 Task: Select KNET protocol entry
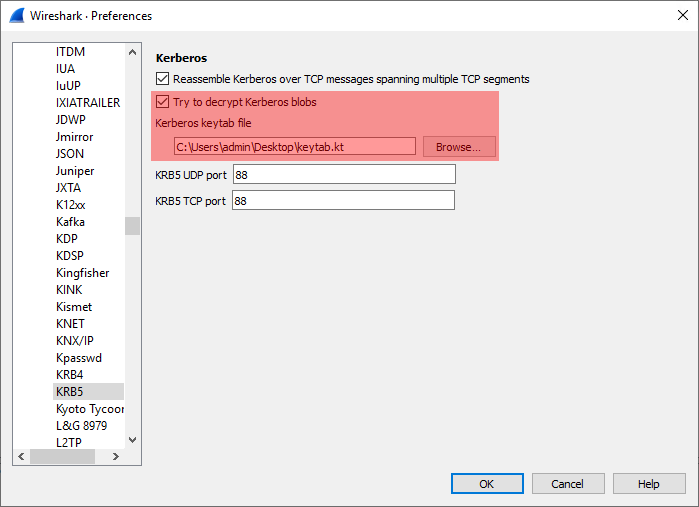[70, 324]
